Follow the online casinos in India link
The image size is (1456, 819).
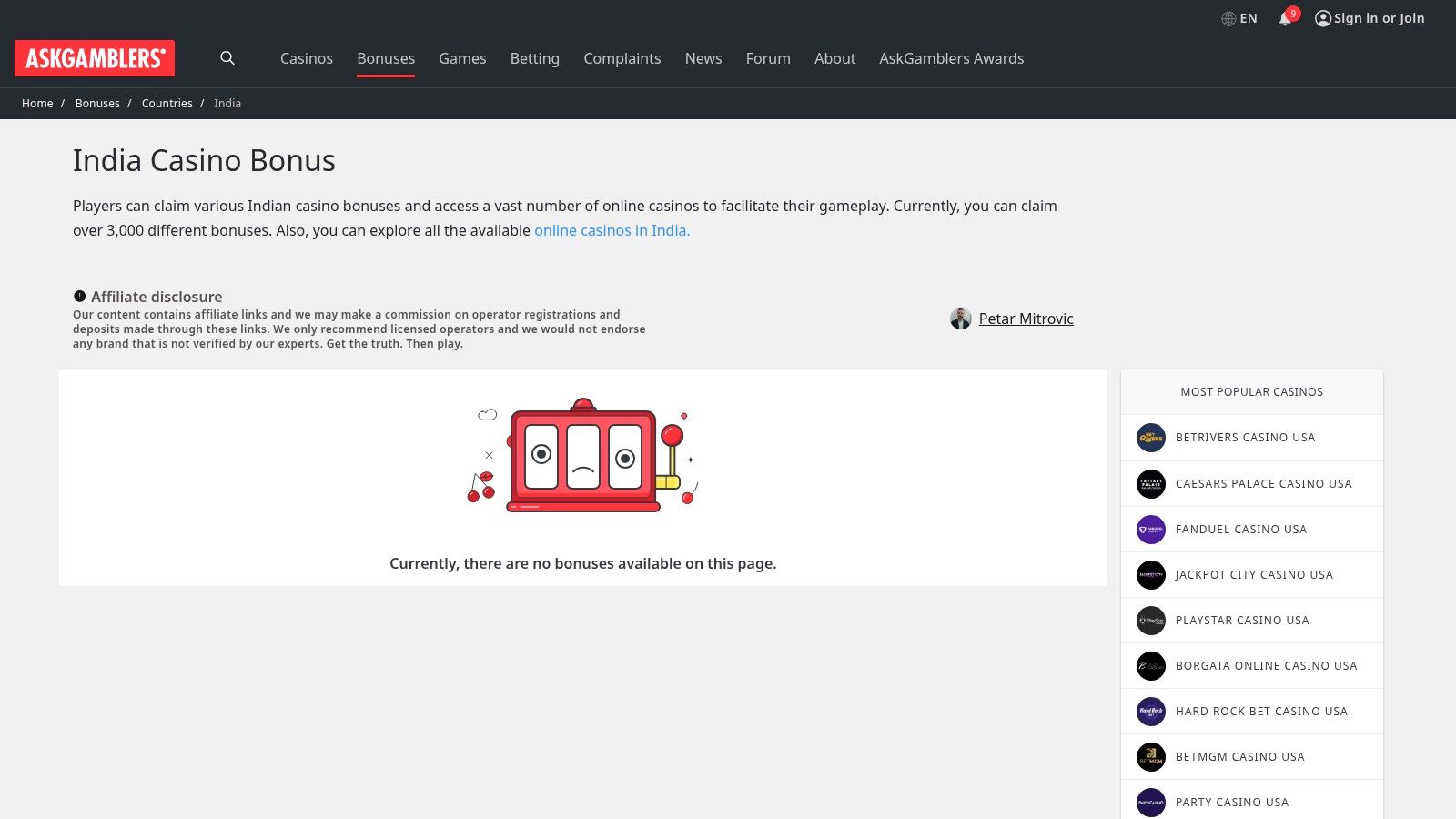tap(612, 230)
